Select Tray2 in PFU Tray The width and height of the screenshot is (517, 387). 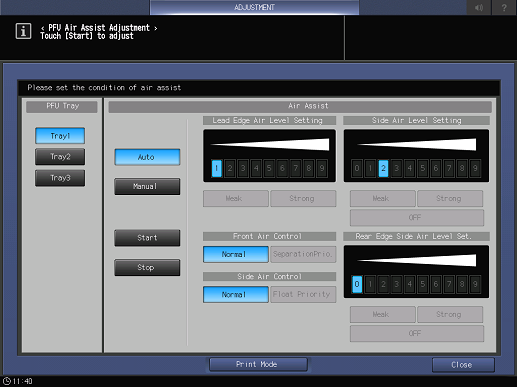tap(60, 157)
